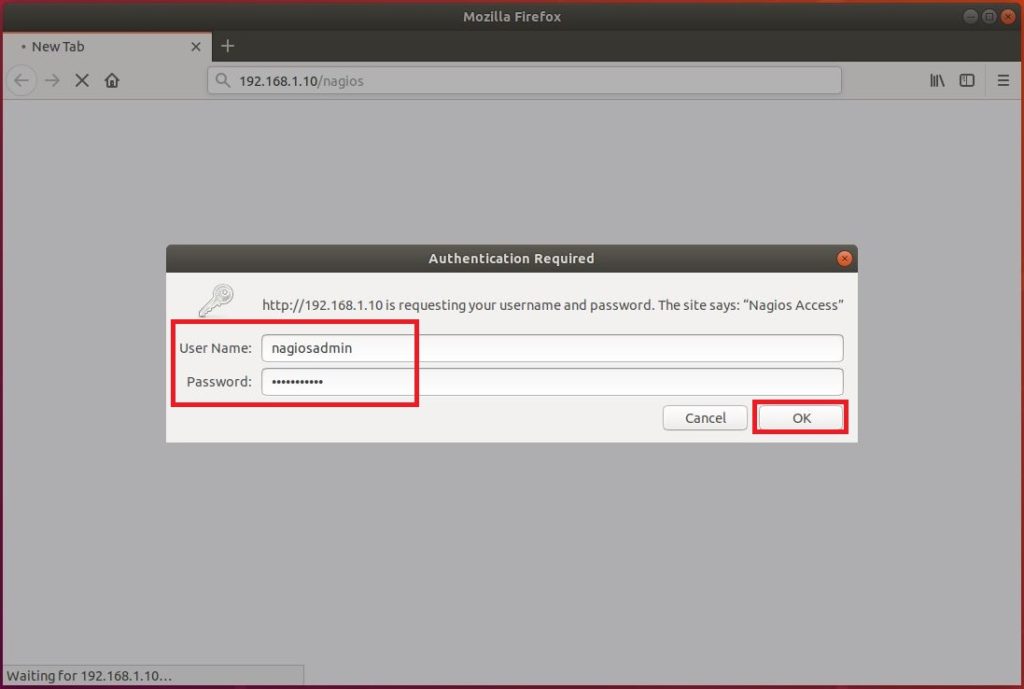Open the Firefox hamburger menu
The height and width of the screenshot is (689, 1024).
[x=1003, y=80]
